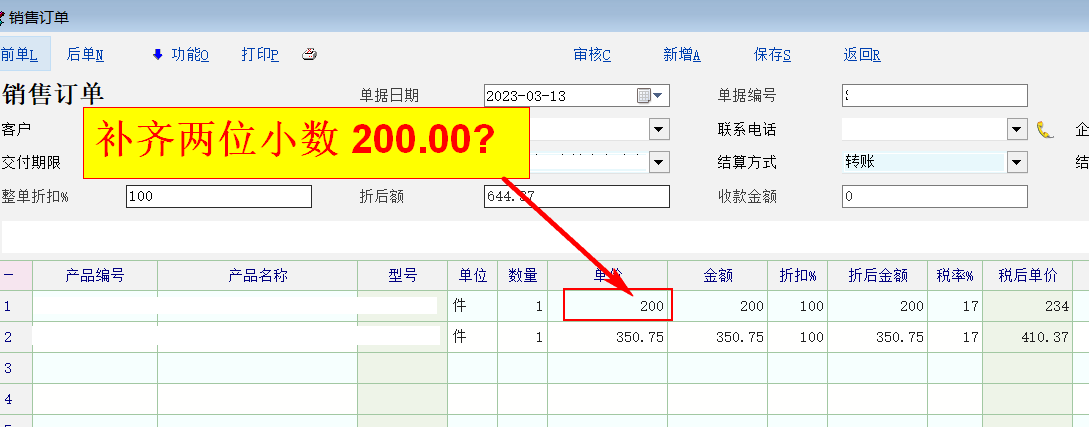This screenshot has height=427, width=1089.
Task: Click the printer icon in the toolbar
Action: [310, 55]
